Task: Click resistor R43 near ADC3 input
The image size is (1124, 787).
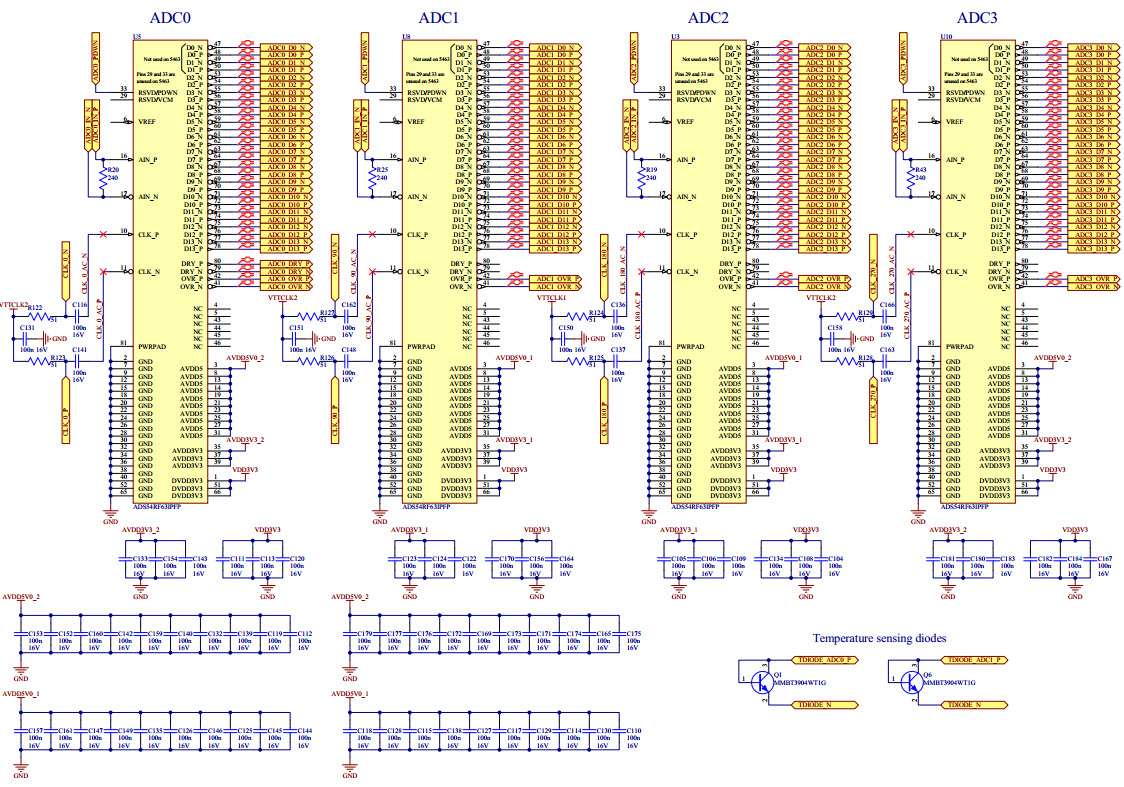Action: pyautogui.click(x=909, y=178)
